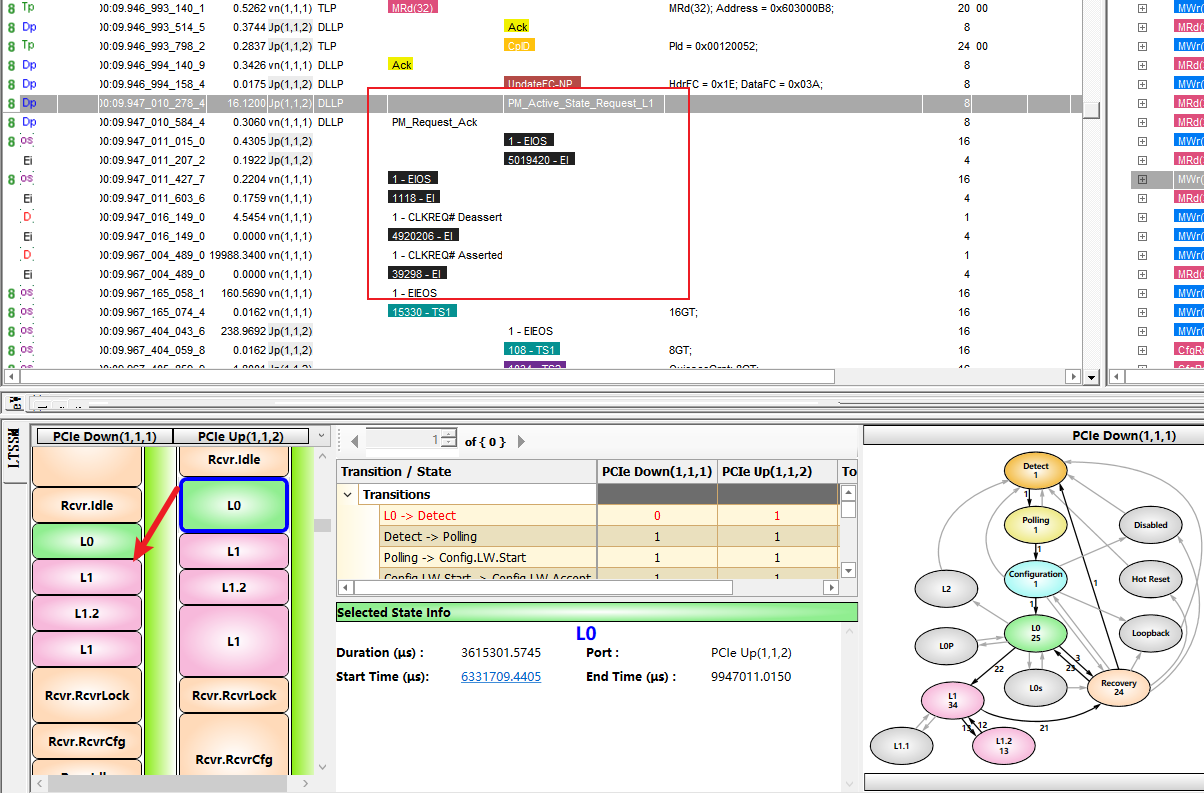The width and height of the screenshot is (1204, 793).
Task: Select the 39298 - EI entry
Action: pyautogui.click(x=417, y=274)
